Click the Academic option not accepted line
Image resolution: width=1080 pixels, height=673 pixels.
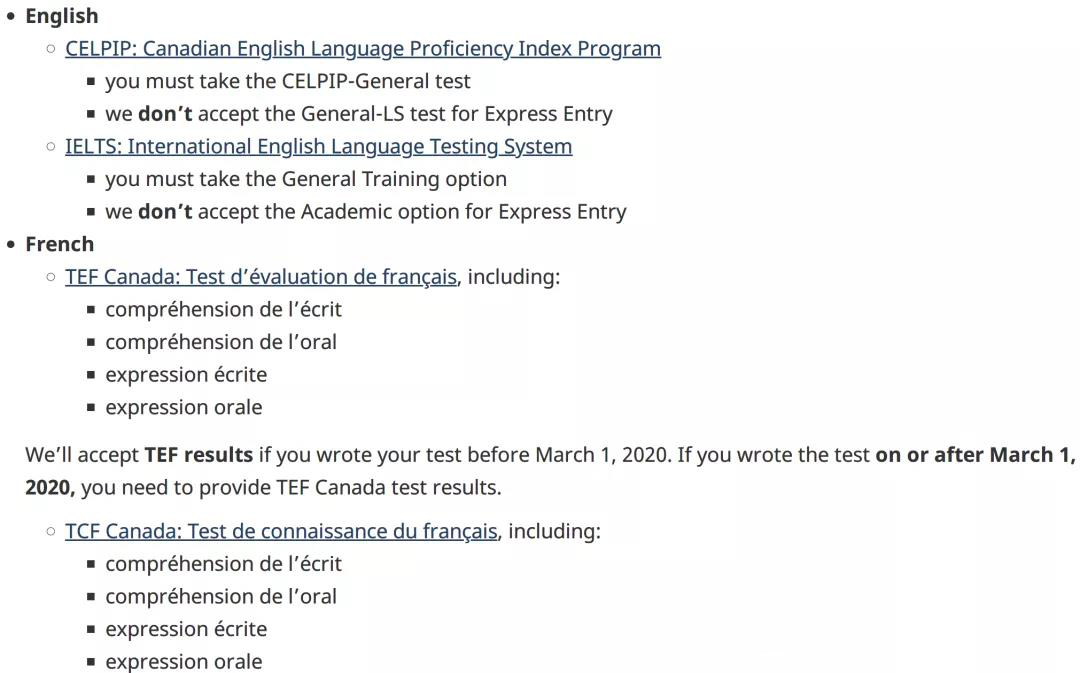pyautogui.click(x=366, y=211)
